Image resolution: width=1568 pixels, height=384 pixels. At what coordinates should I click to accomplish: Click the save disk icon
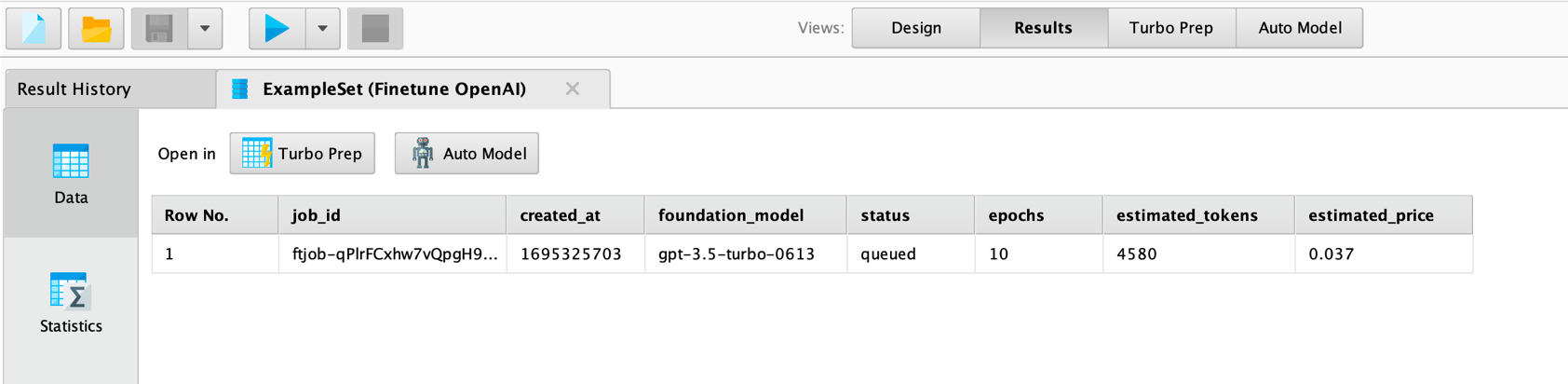coord(159,29)
